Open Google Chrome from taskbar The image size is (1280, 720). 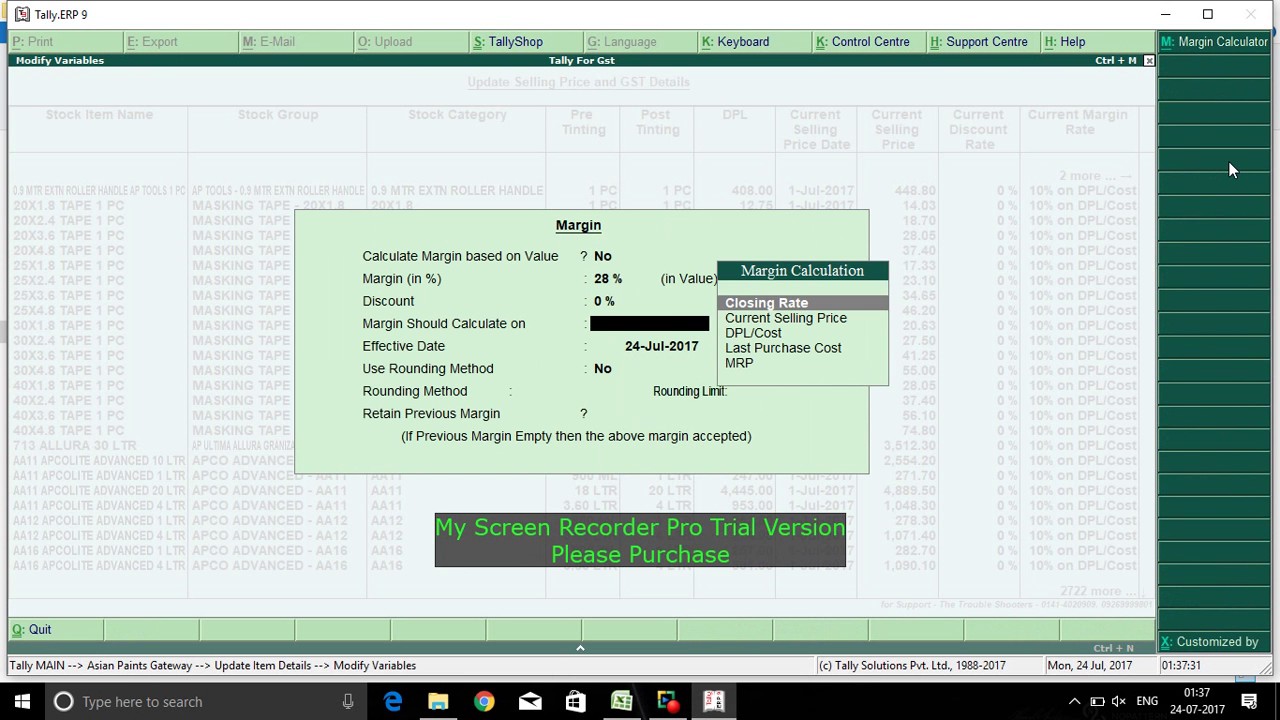coord(484,702)
